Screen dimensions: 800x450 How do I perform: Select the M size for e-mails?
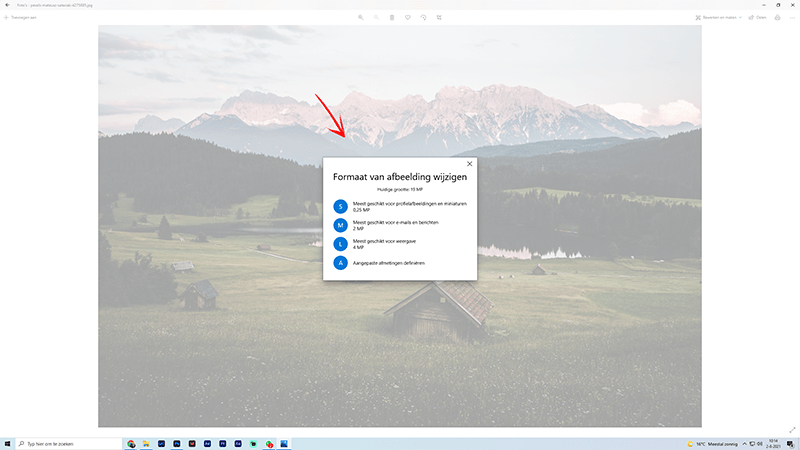[340, 225]
